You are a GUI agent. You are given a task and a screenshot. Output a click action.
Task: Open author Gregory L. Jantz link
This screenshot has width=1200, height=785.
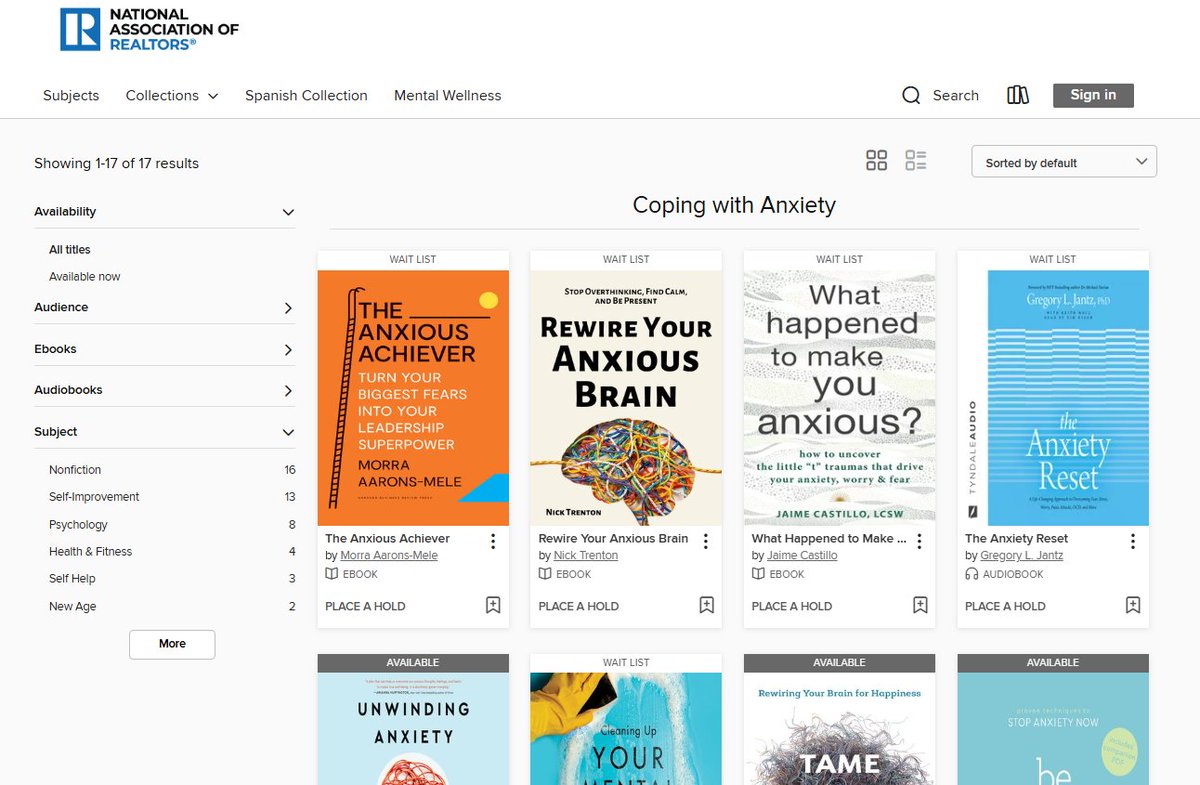pos(1022,556)
